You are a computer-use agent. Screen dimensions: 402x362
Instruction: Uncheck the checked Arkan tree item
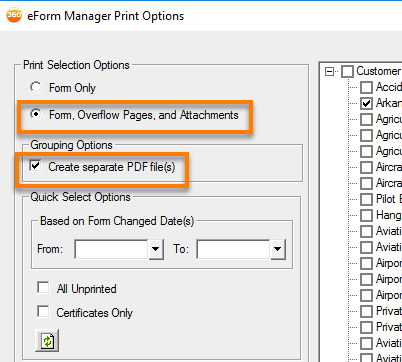(x=366, y=103)
